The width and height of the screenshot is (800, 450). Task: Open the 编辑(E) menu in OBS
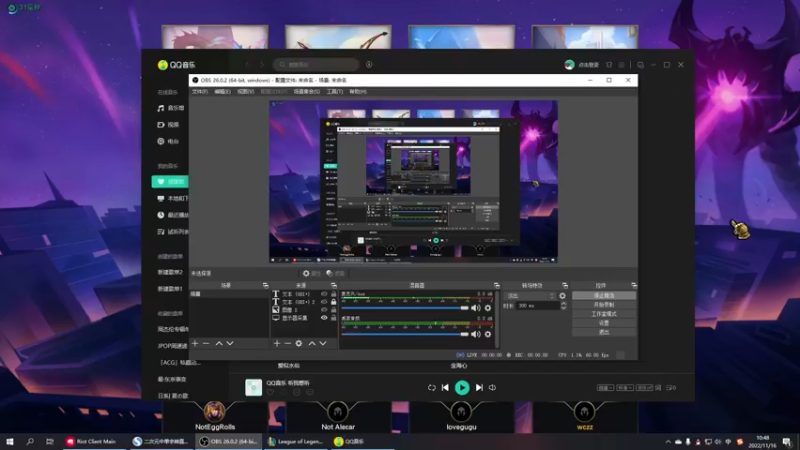[222, 92]
